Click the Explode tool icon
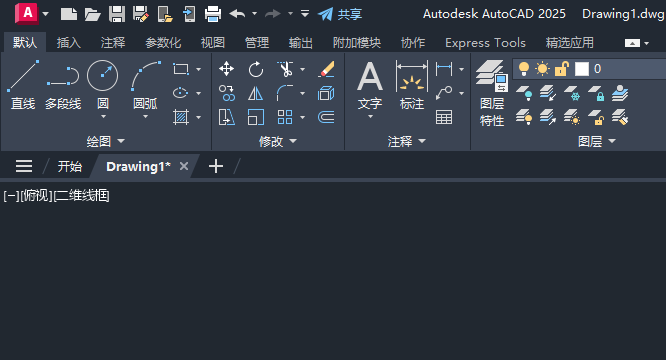Image resolution: width=666 pixels, height=360 pixels. pyautogui.click(x=326, y=93)
